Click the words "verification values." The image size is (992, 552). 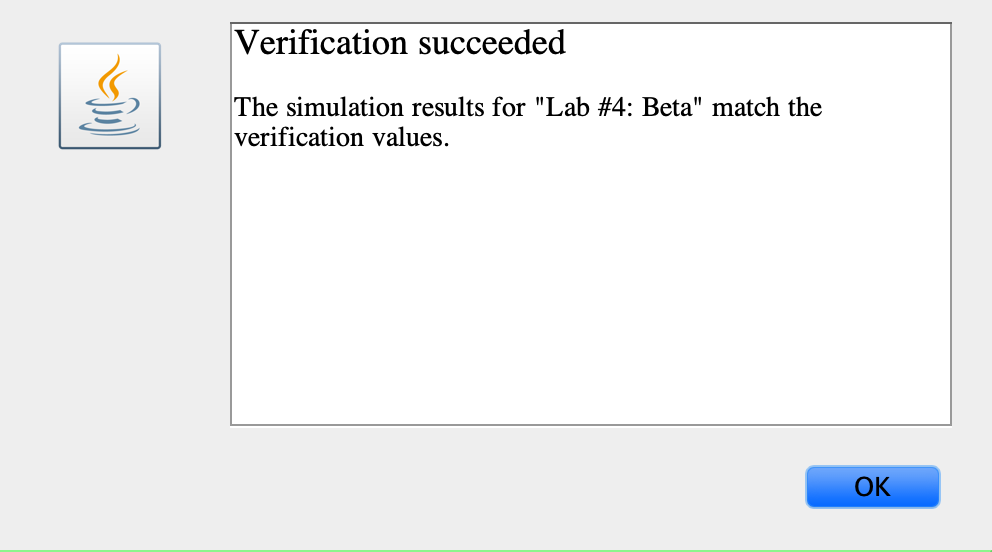coord(342,137)
